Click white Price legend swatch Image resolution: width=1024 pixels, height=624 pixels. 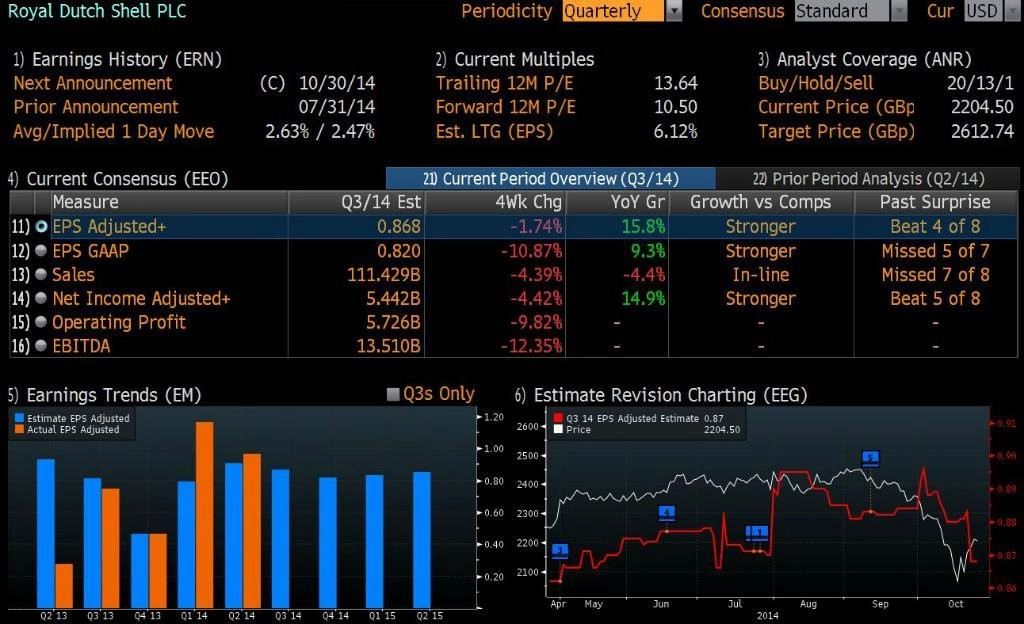[x=558, y=429]
